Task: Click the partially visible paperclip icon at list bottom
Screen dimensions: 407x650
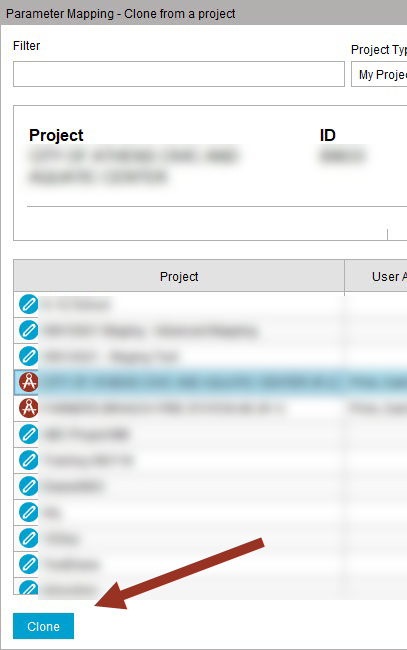Action: pyautogui.click(x=29, y=587)
